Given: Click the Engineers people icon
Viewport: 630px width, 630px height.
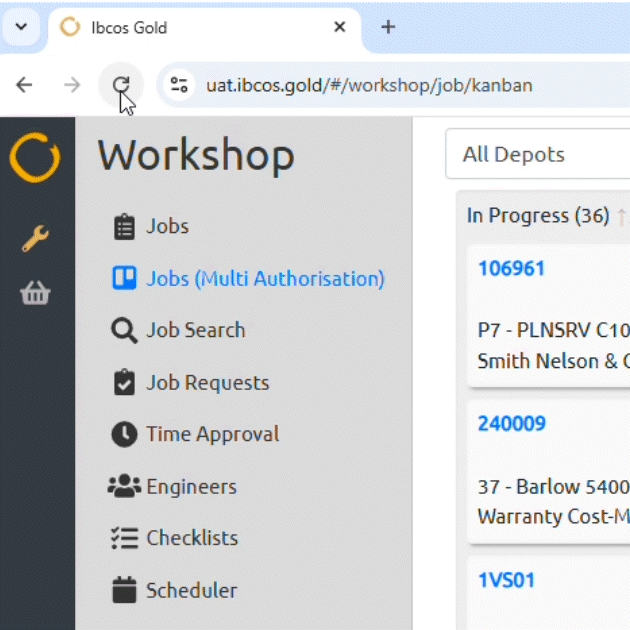Looking at the screenshot, I should click(124, 486).
